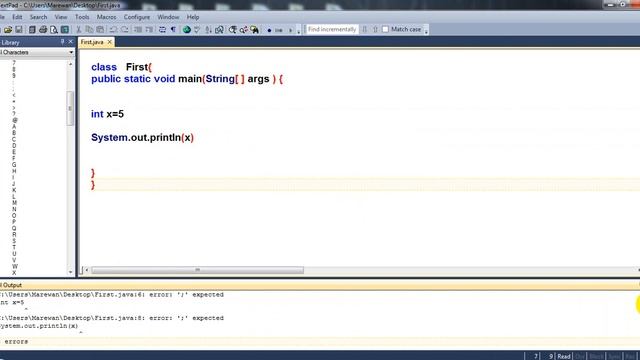Click the Find incrementally input field

(x=332, y=29)
